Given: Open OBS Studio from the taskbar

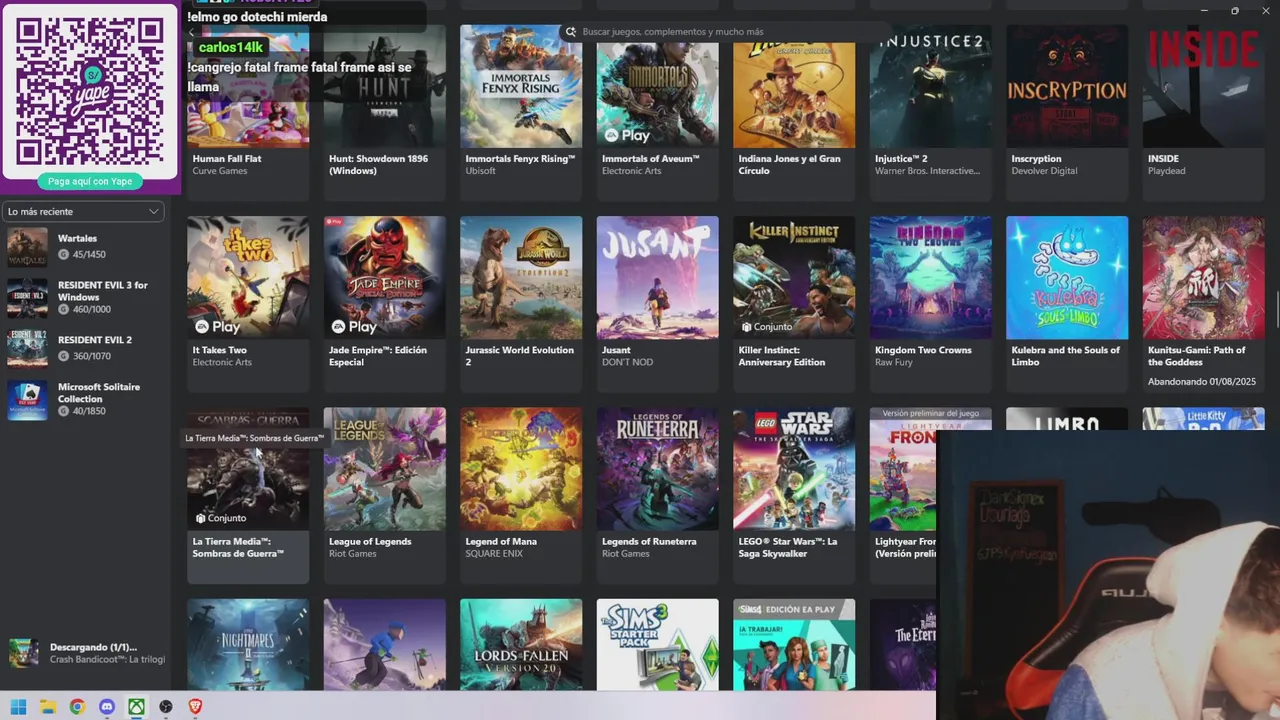Looking at the screenshot, I should pos(166,707).
